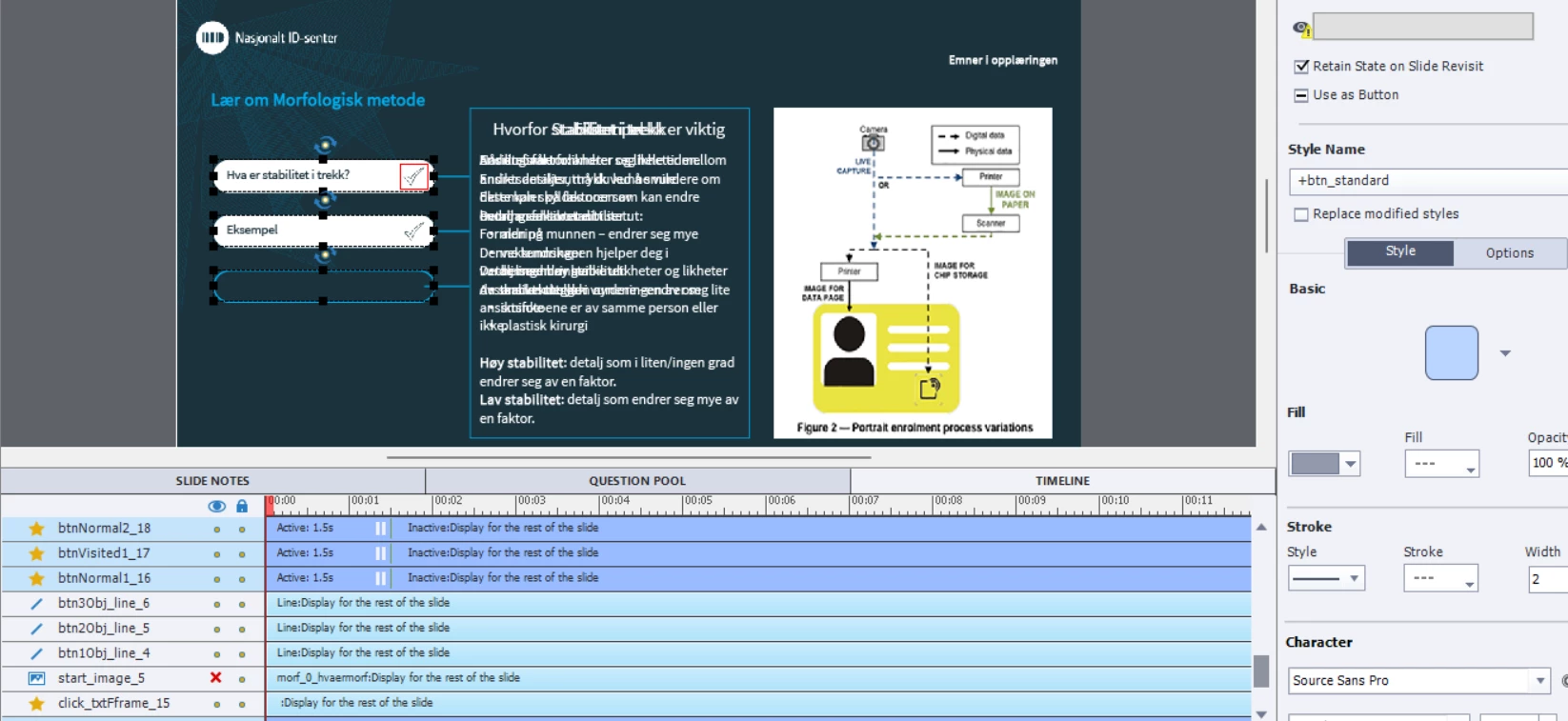1568x721 pixels.
Task: Click the Opacity 100 % field
Action: coord(1548,463)
